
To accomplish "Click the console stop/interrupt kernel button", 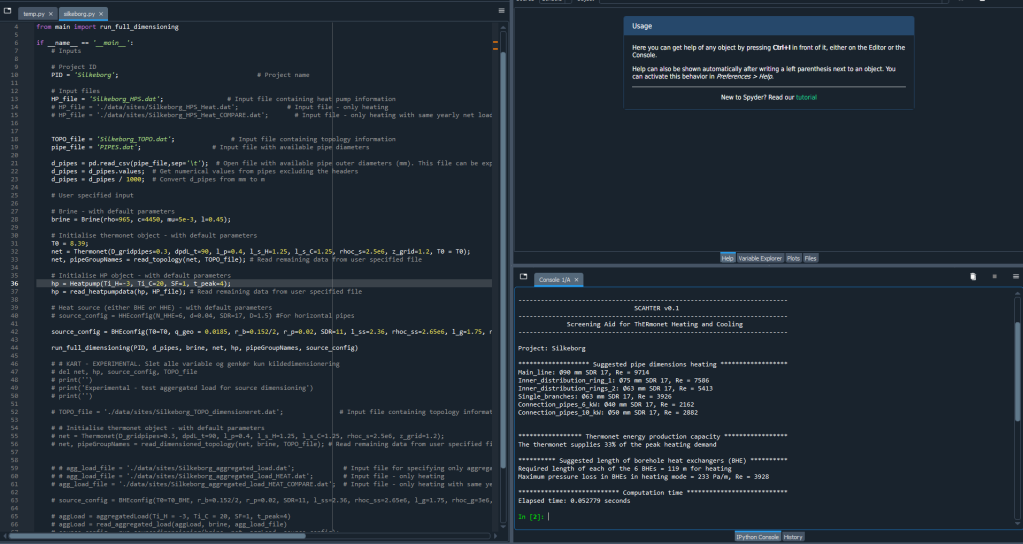I will [x=994, y=277].
